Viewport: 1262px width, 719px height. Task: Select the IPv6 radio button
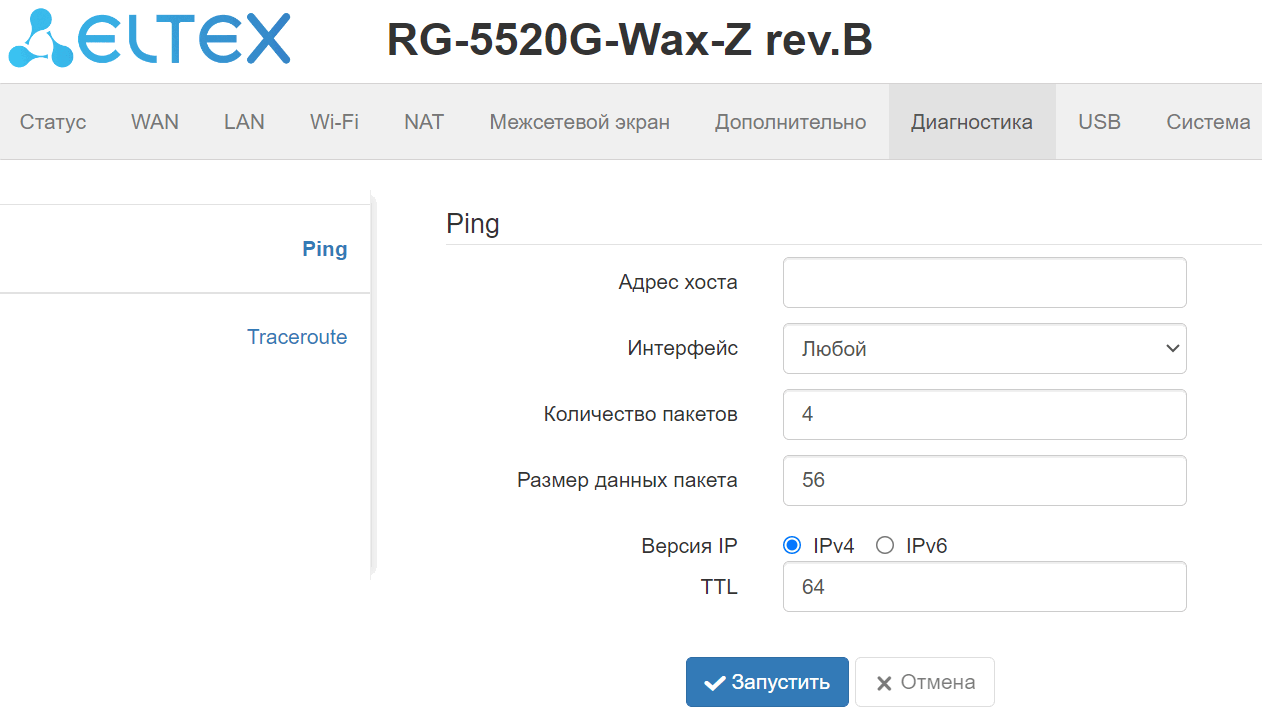click(x=884, y=545)
